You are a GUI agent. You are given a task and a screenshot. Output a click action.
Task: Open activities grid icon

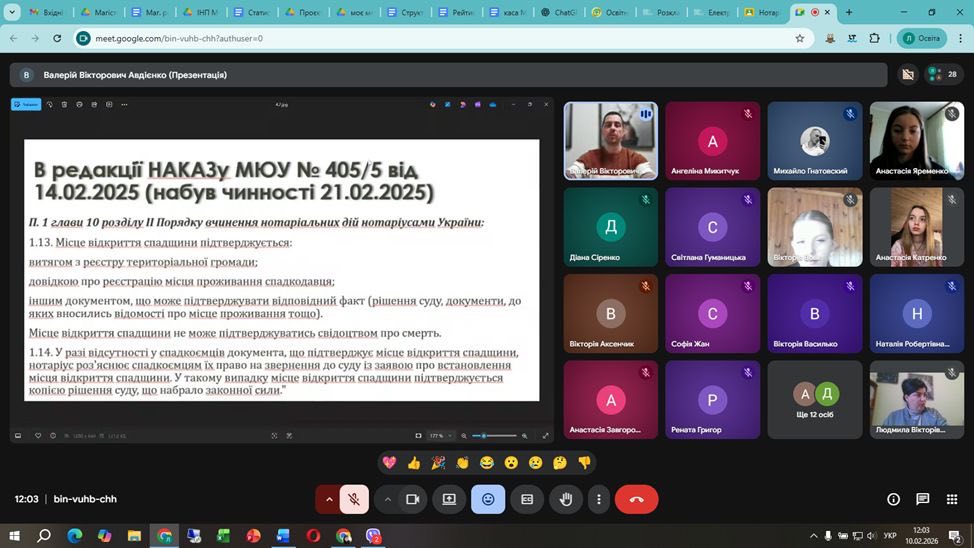[x=952, y=499]
